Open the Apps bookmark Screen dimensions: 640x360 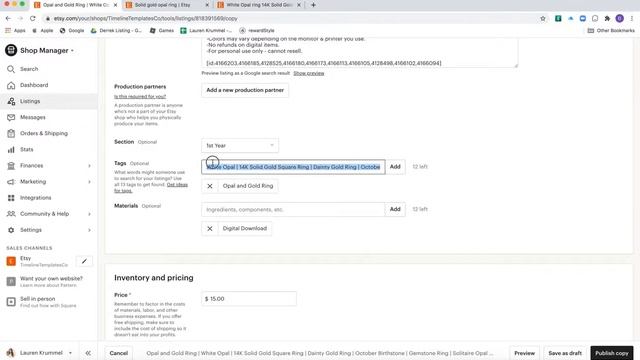(16, 31)
